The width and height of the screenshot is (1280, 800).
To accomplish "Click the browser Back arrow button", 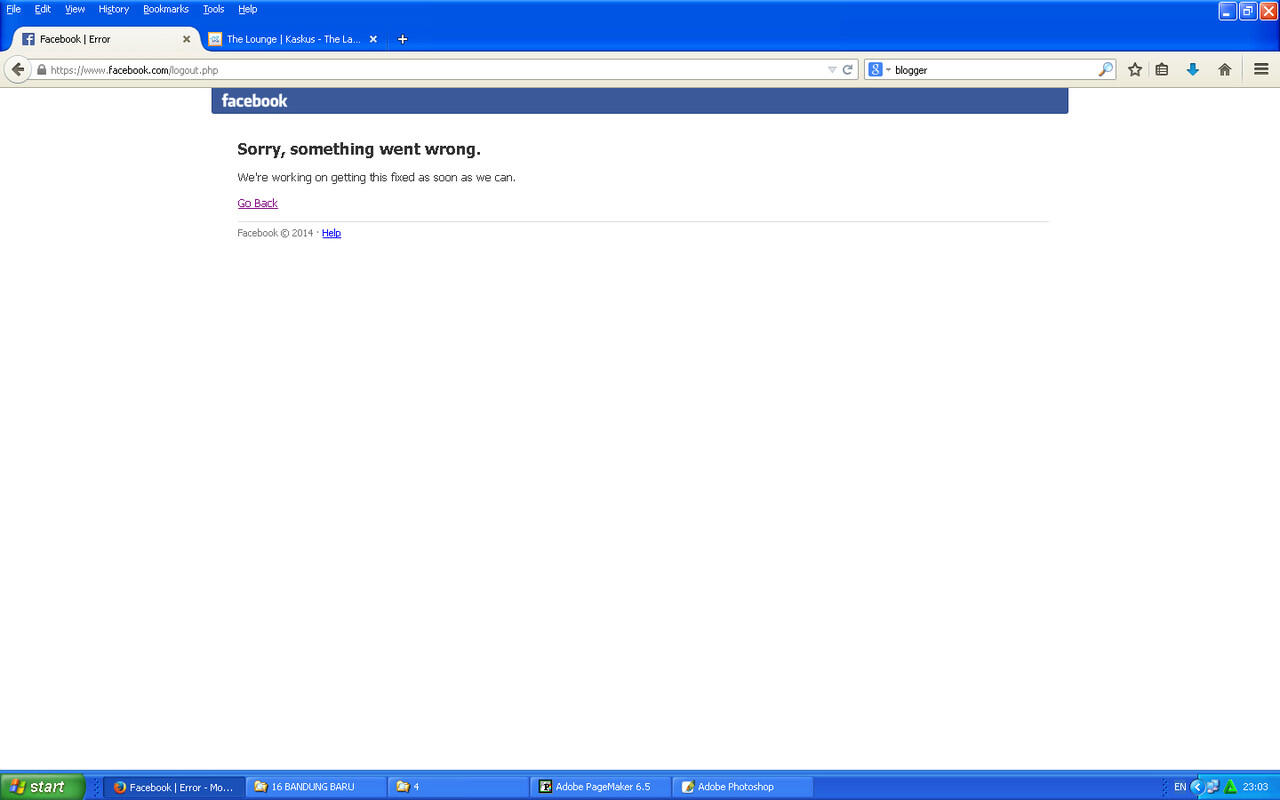I will pos(18,70).
